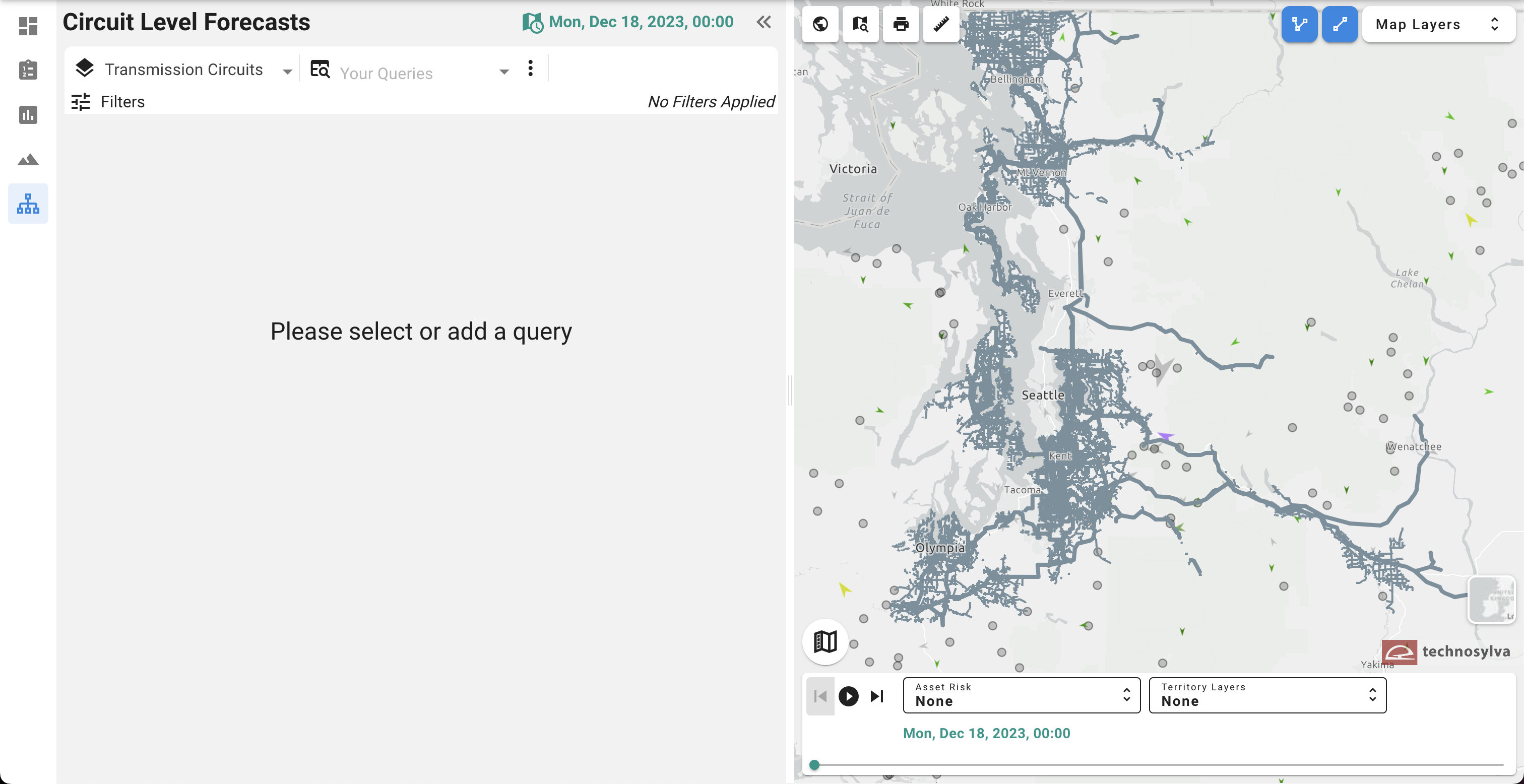
Task: Toggle the blue line segment button
Action: (1340, 24)
